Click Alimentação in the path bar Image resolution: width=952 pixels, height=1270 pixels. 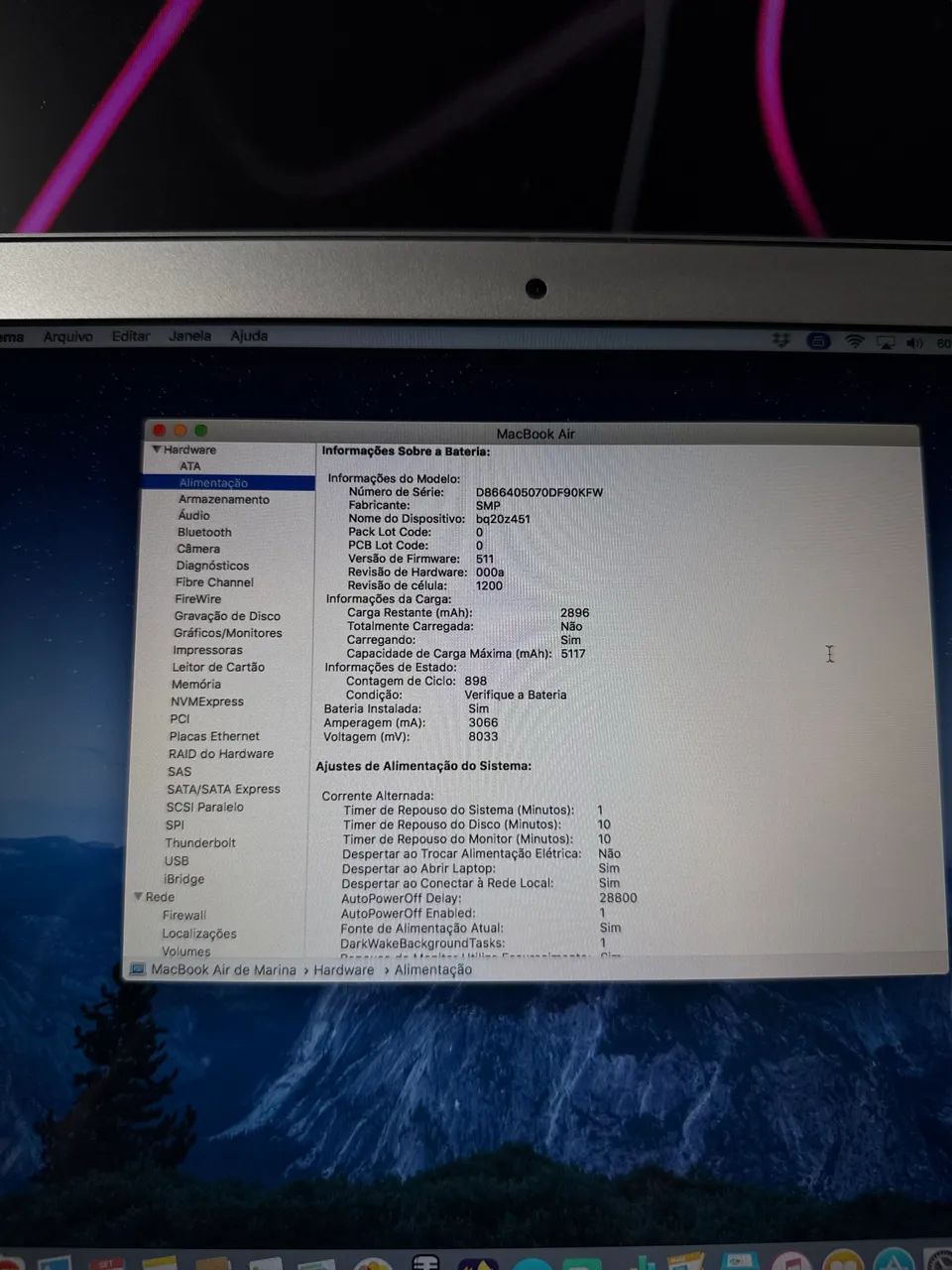click(433, 970)
